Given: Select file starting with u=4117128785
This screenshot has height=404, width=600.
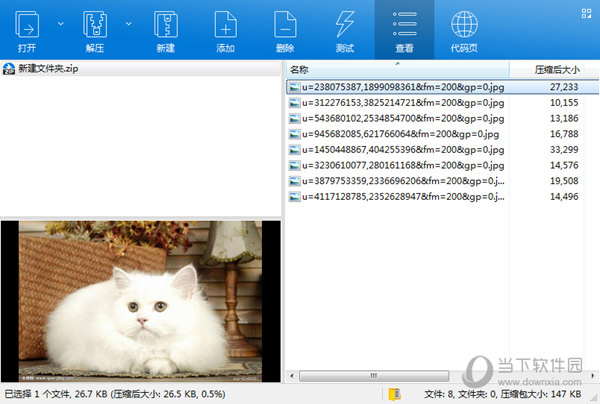Looking at the screenshot, I should pyautogui.click(x=403, y=197).
